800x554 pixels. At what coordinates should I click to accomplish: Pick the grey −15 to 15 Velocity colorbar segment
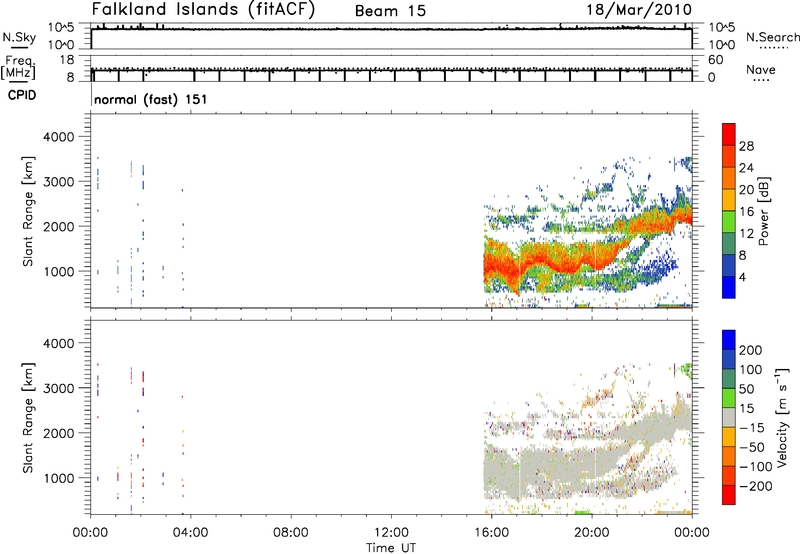(729, 418)
